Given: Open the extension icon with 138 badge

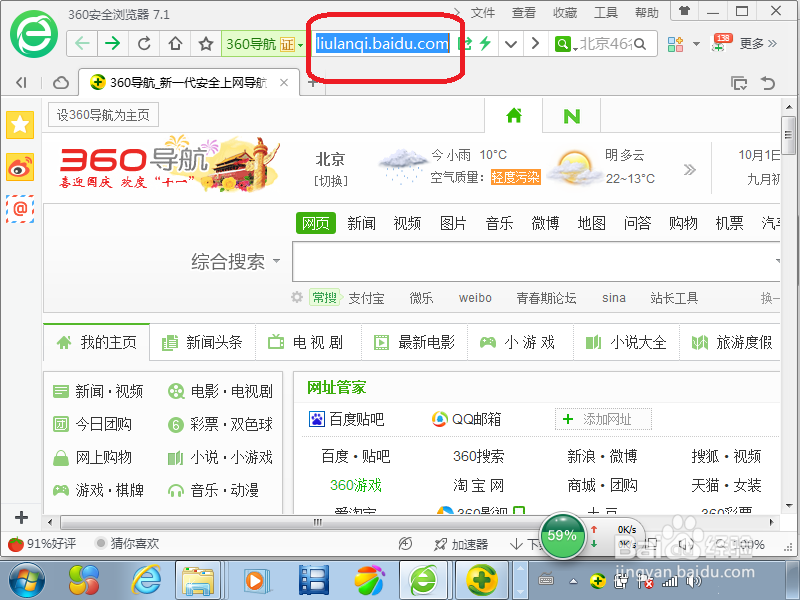Looking at the screenshot, I should click(x=721, y=43).
